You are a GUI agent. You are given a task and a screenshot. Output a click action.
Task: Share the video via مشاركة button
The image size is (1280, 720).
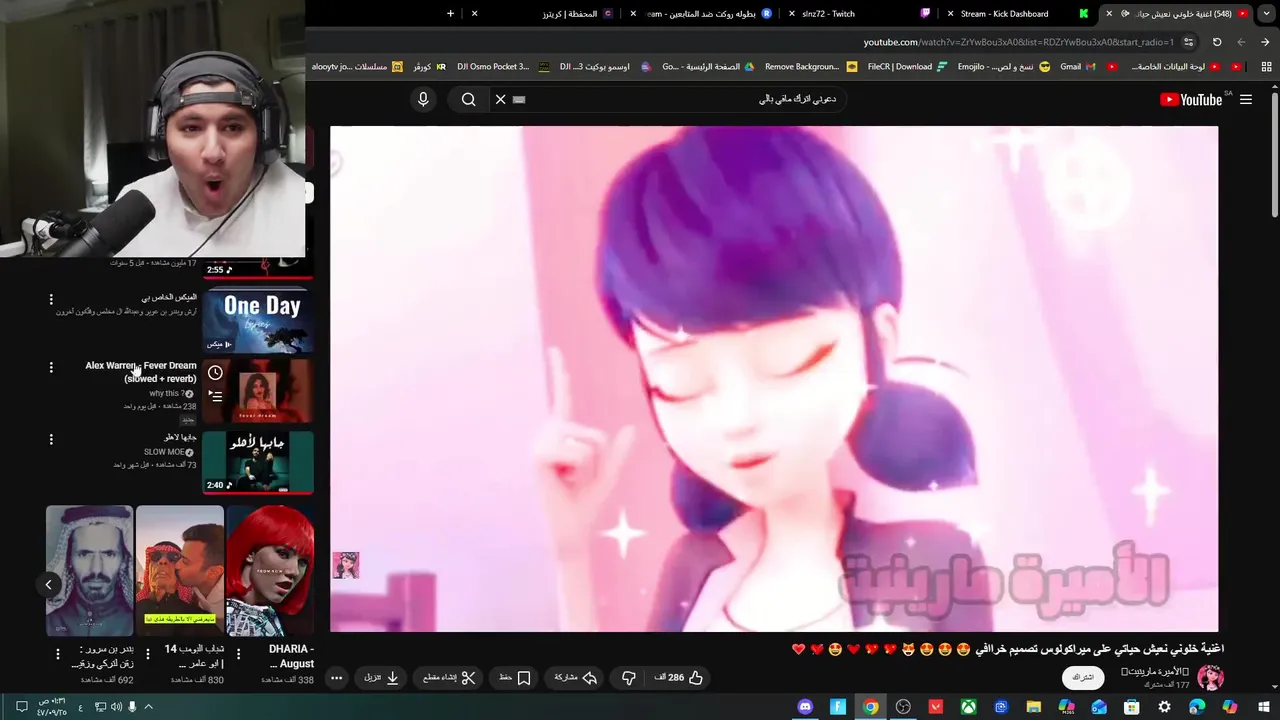click(x=575, y=677)
